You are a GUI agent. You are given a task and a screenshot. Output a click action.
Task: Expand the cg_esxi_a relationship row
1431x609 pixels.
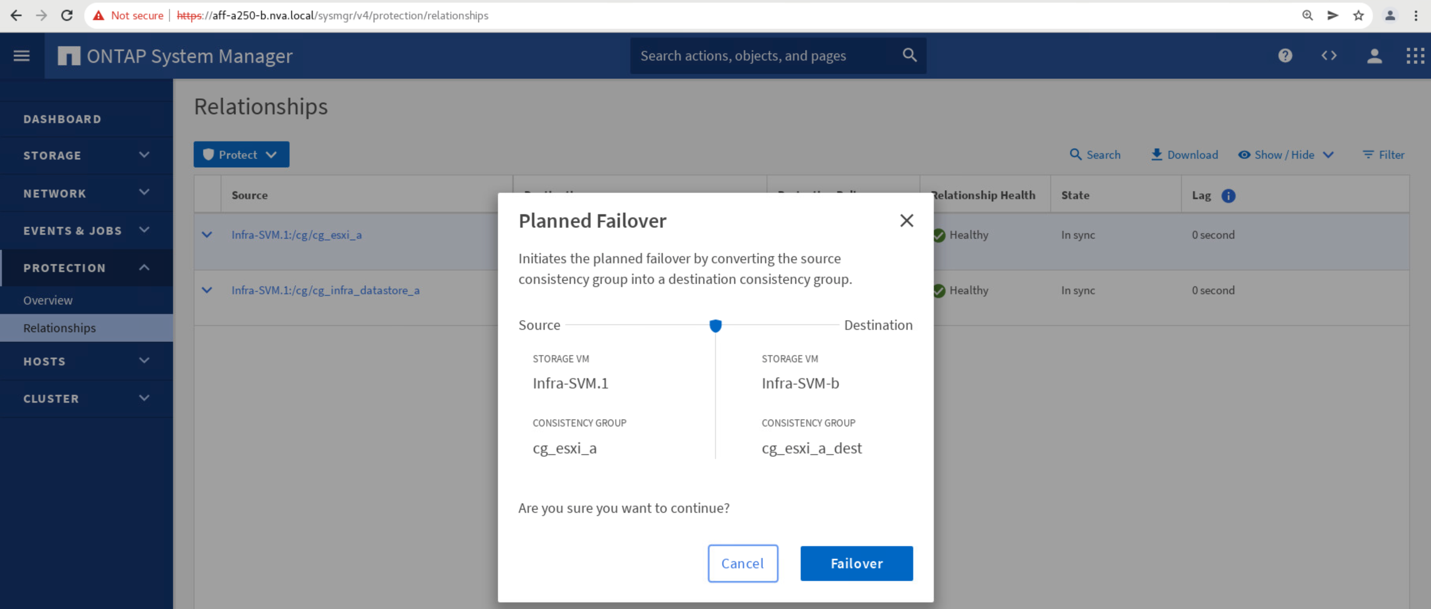(207, 235)
